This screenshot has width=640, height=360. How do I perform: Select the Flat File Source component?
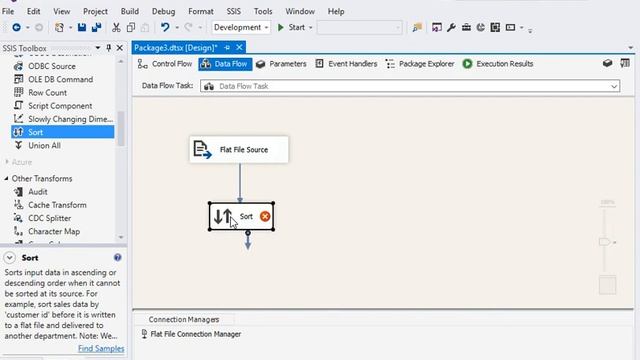click(x=239, y=150)
